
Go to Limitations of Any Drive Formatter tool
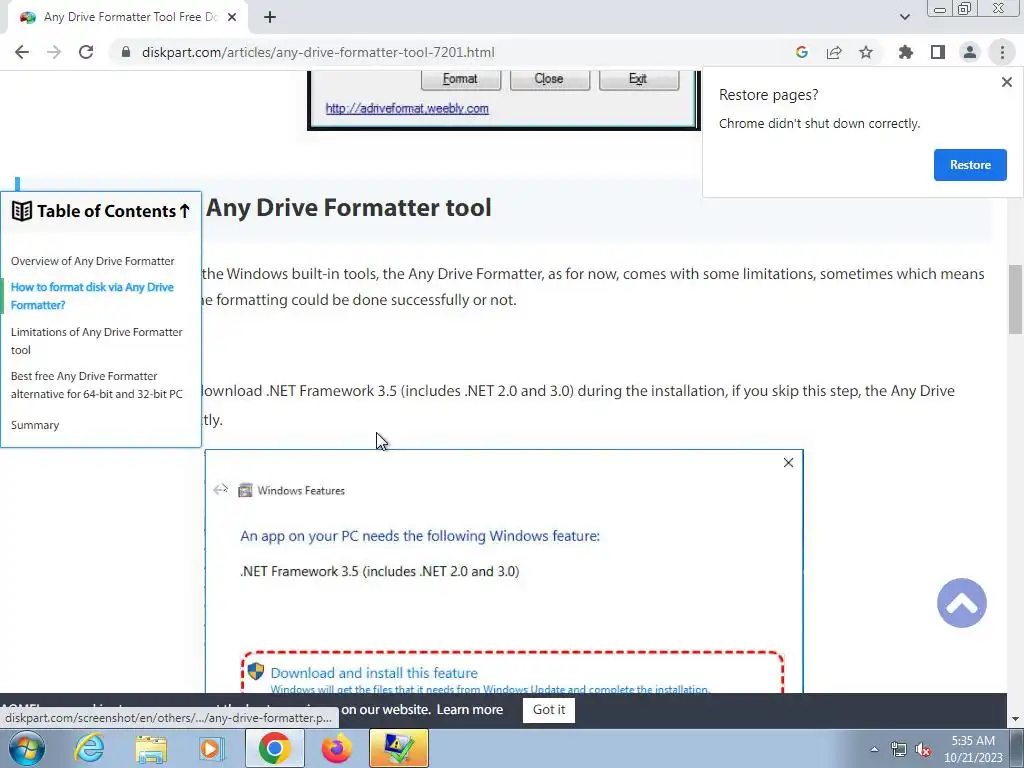tap(97, 341)
